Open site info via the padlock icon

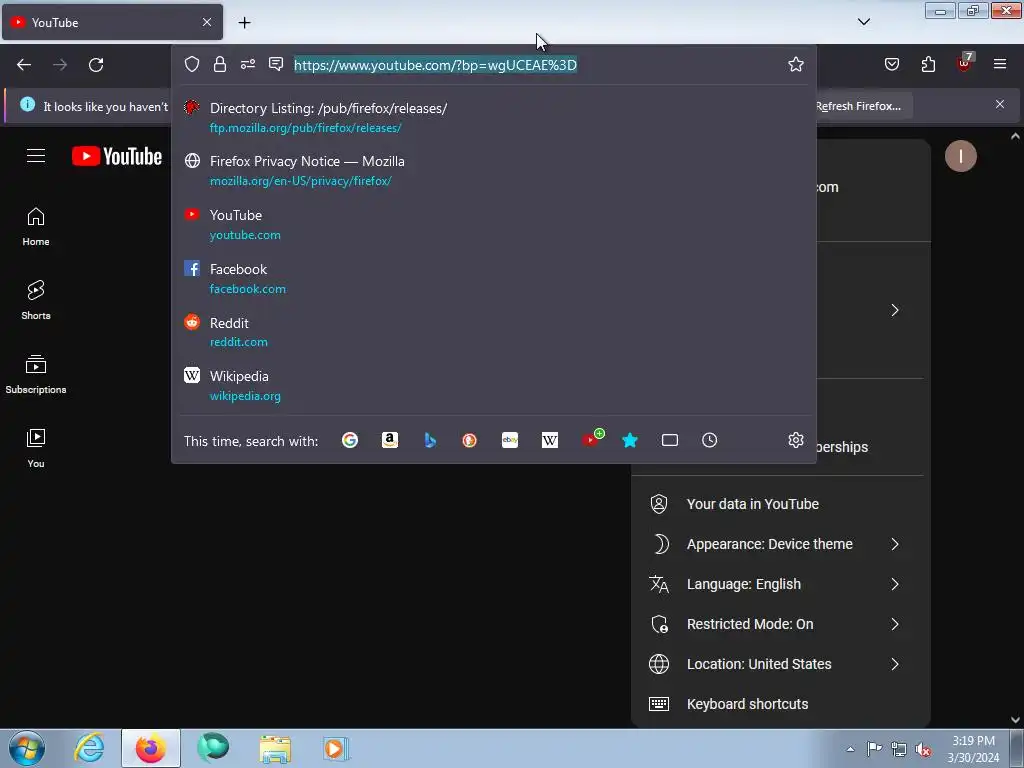[219, 64]
